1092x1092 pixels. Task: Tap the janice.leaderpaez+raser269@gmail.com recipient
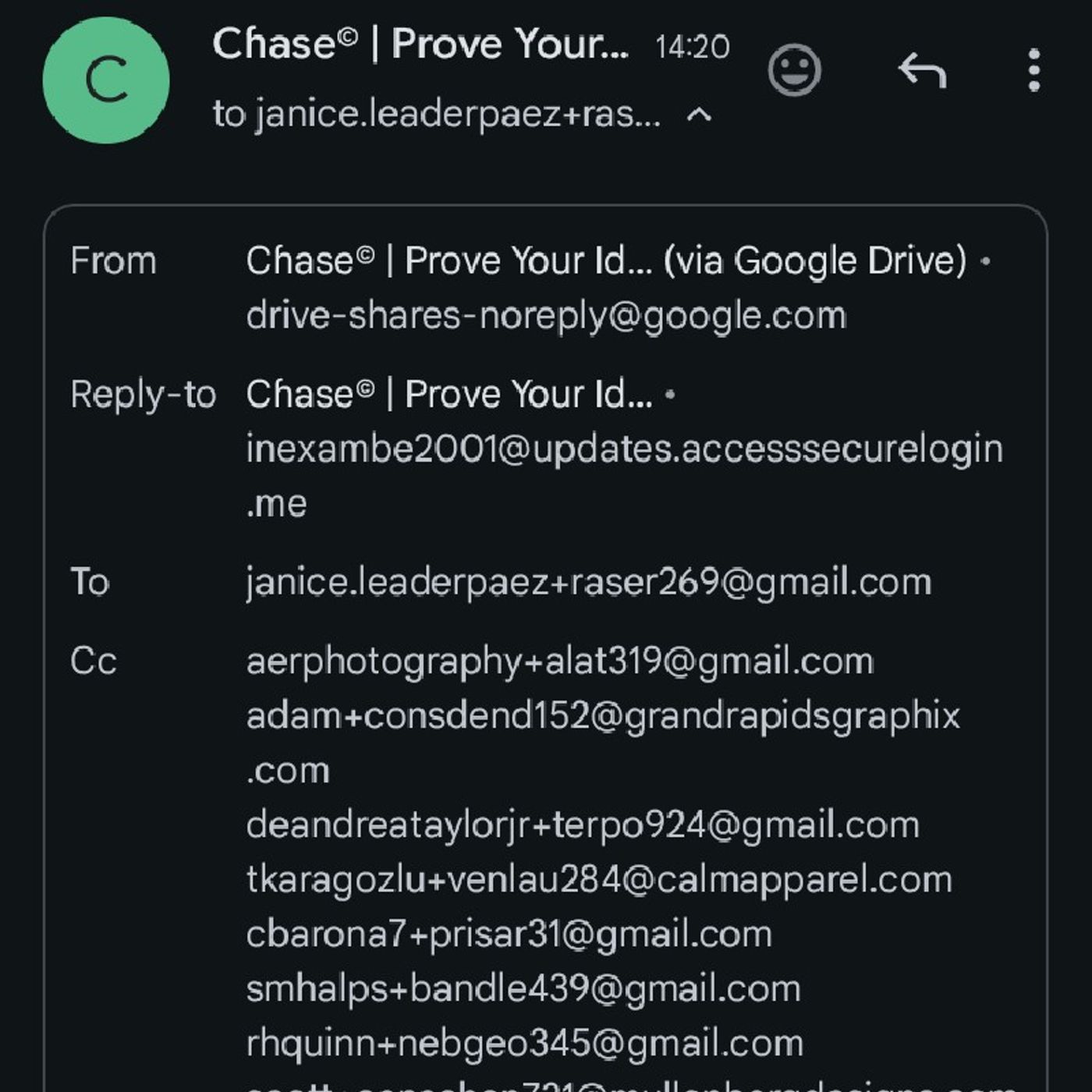pyautogui.click(x=589, y=582)
